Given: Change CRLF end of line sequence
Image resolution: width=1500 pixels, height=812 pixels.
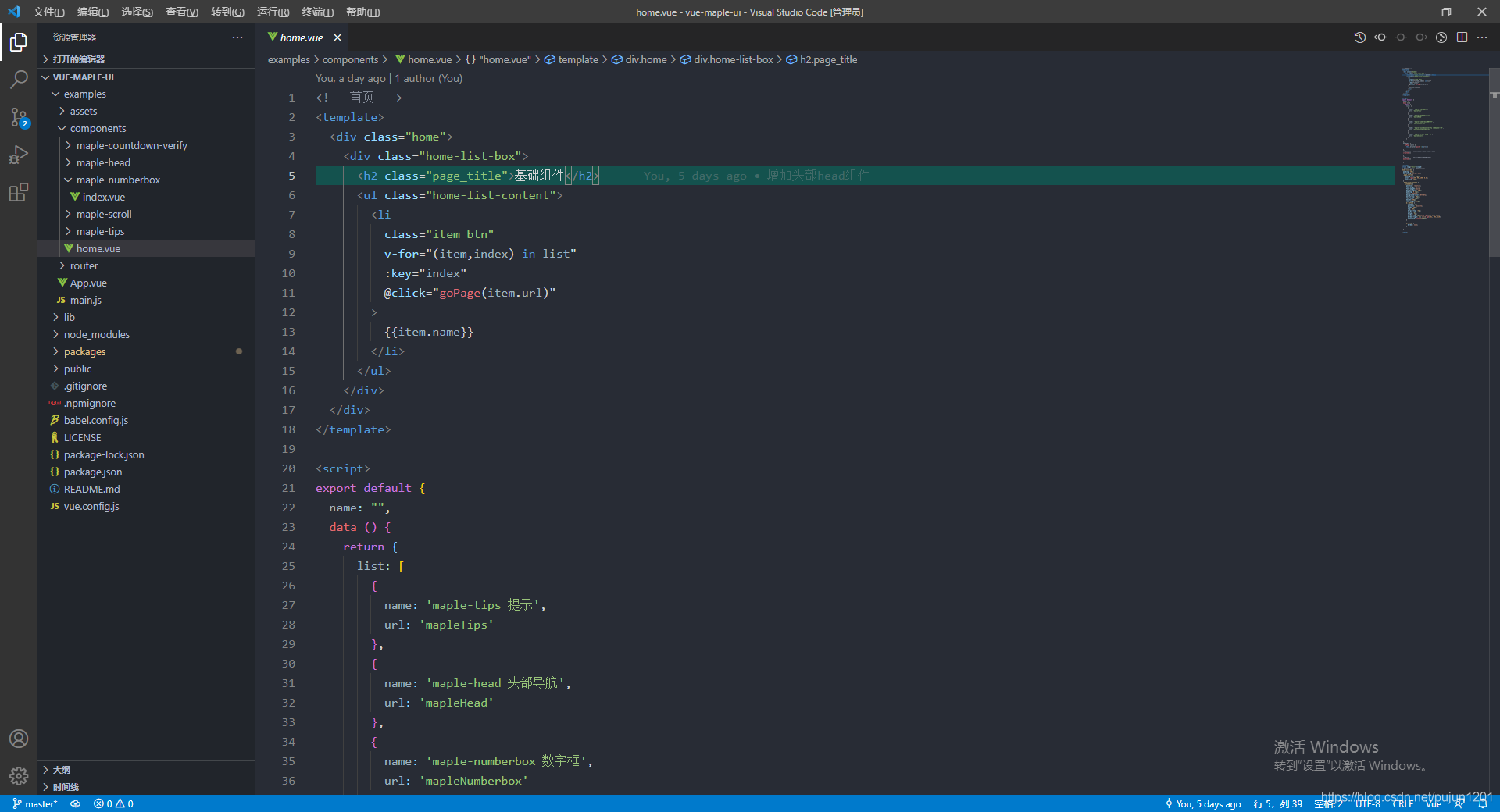Looking at the screenshot, I should (x=1402, y=803).
